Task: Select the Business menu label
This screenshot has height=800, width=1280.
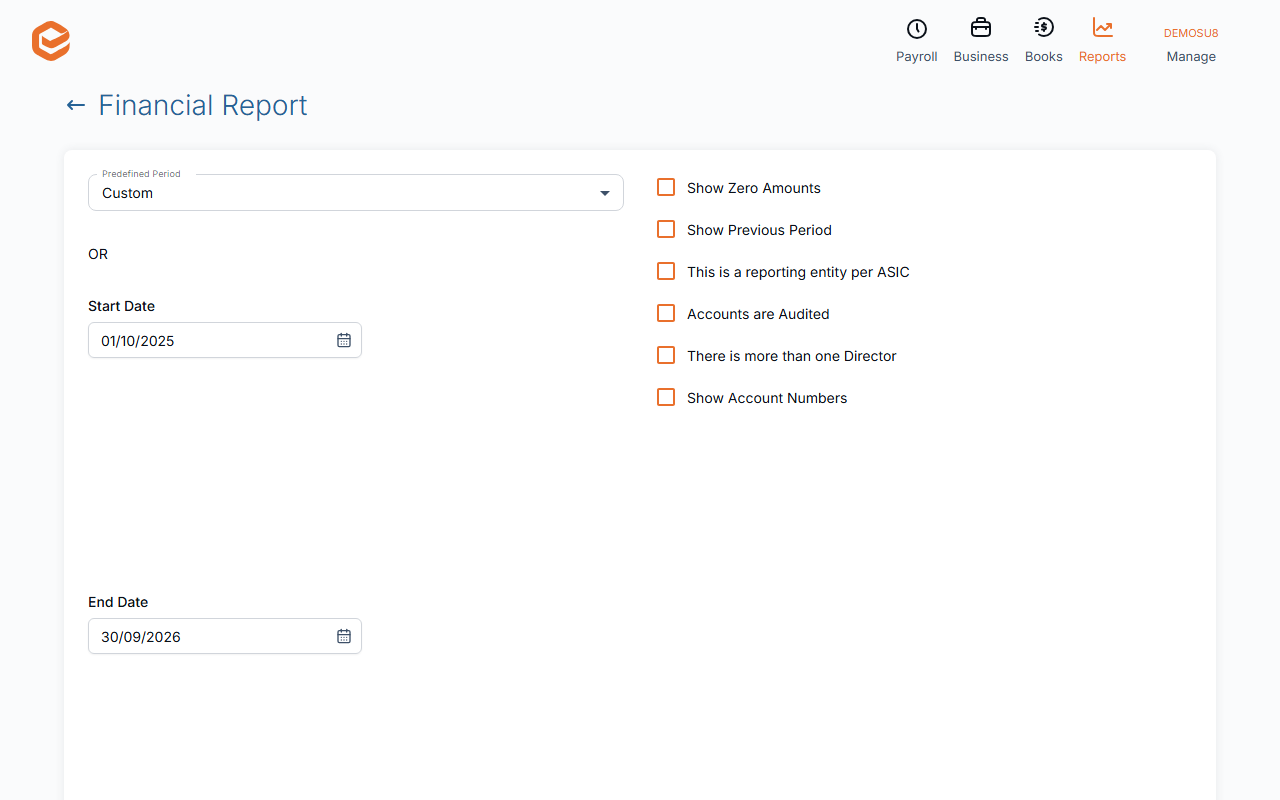Action: click(981, 57)
